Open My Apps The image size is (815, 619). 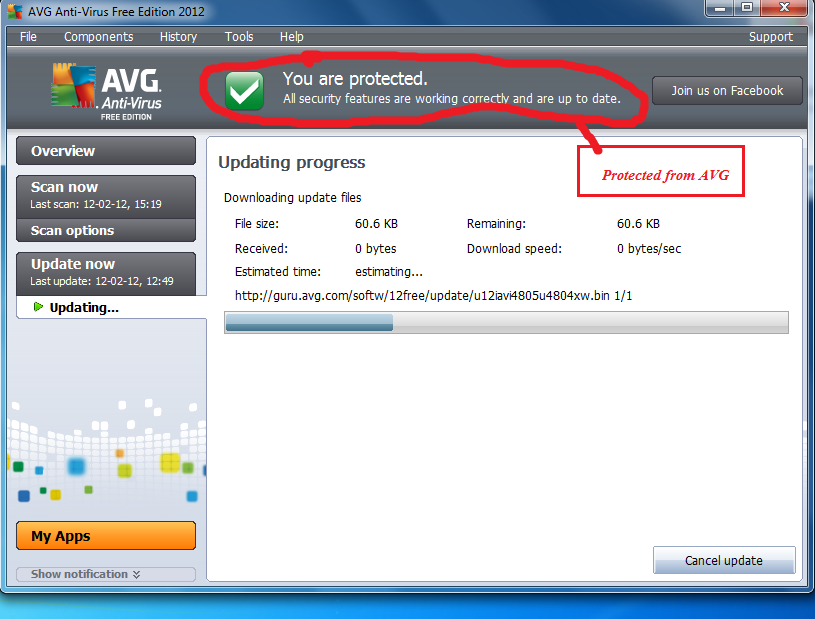click(x=106, y=536)
